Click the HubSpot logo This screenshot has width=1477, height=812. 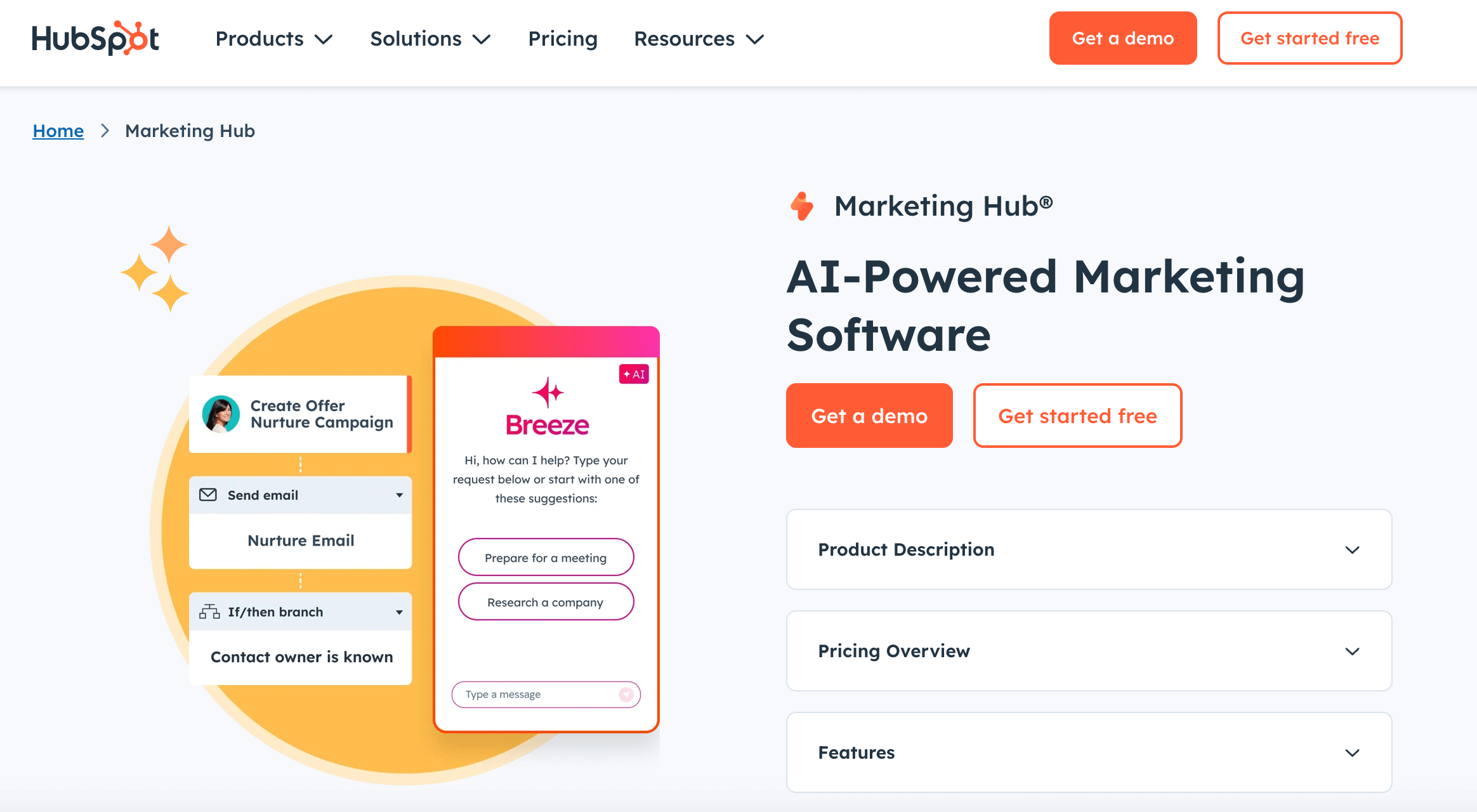click(x=95, y=38)
